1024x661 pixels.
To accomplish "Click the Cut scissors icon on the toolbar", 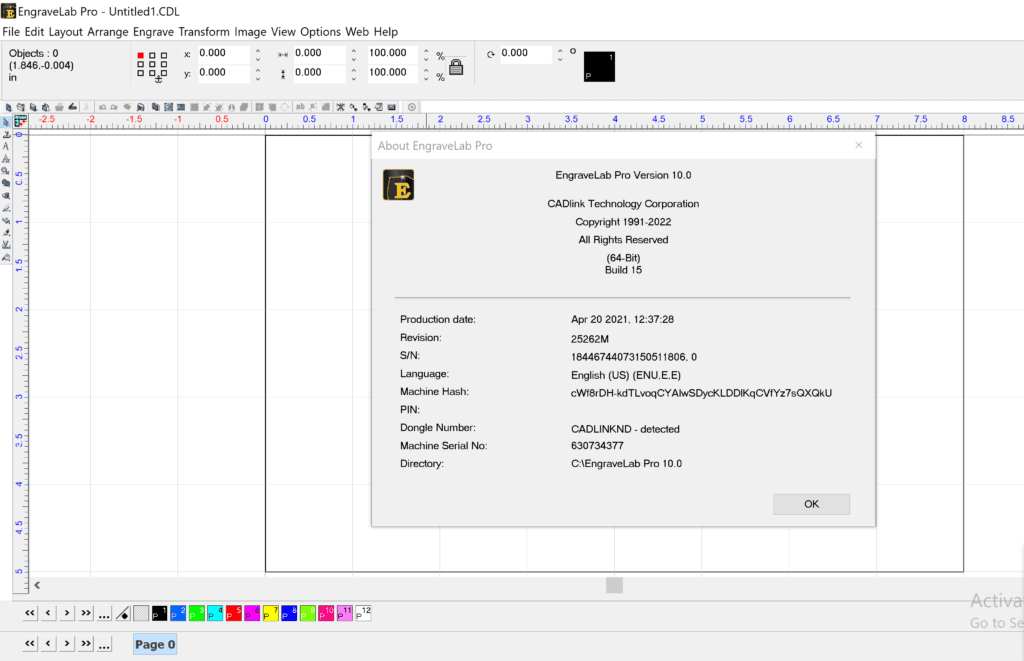I will coord(86,106).
